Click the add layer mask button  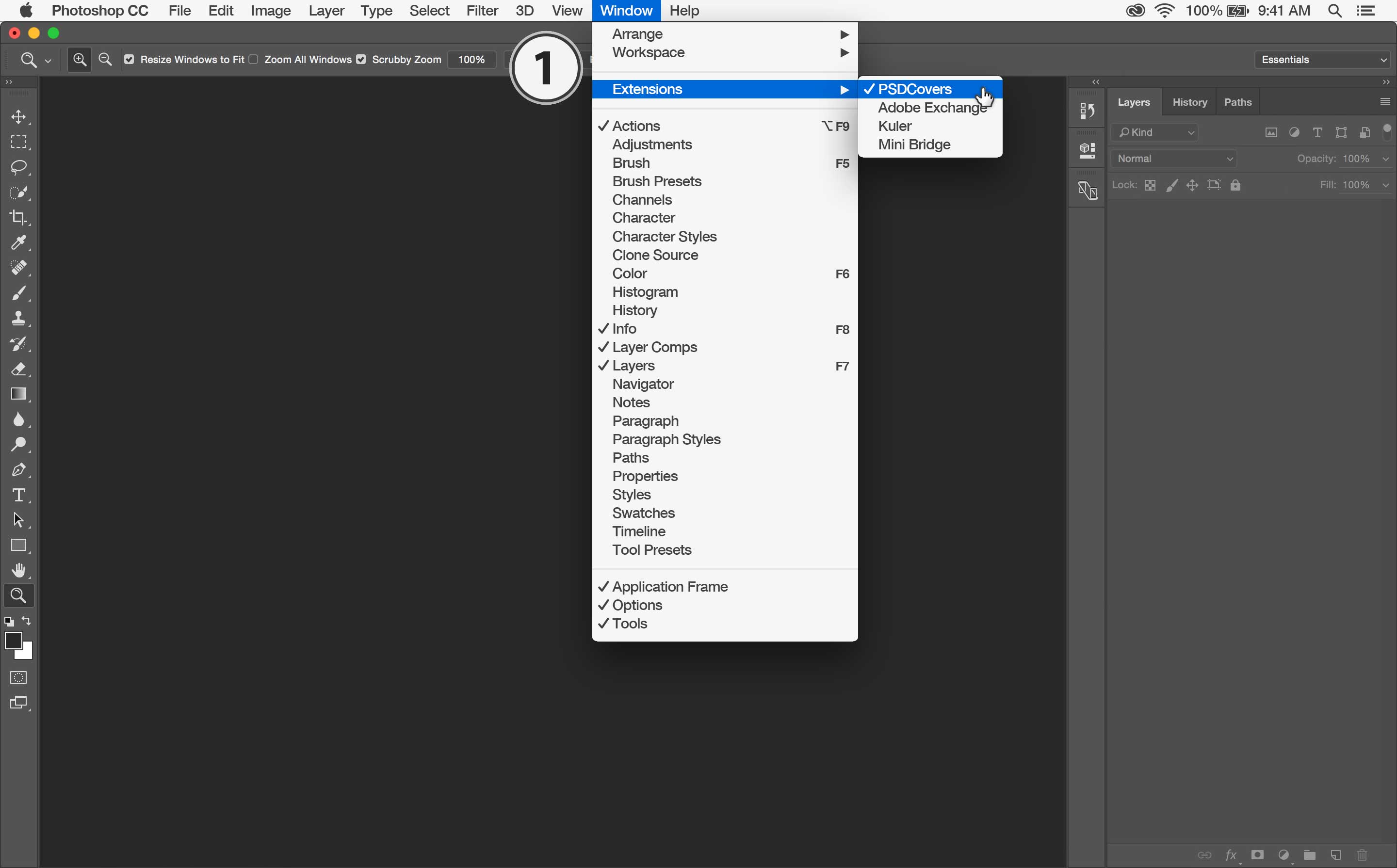[1257, 855]
